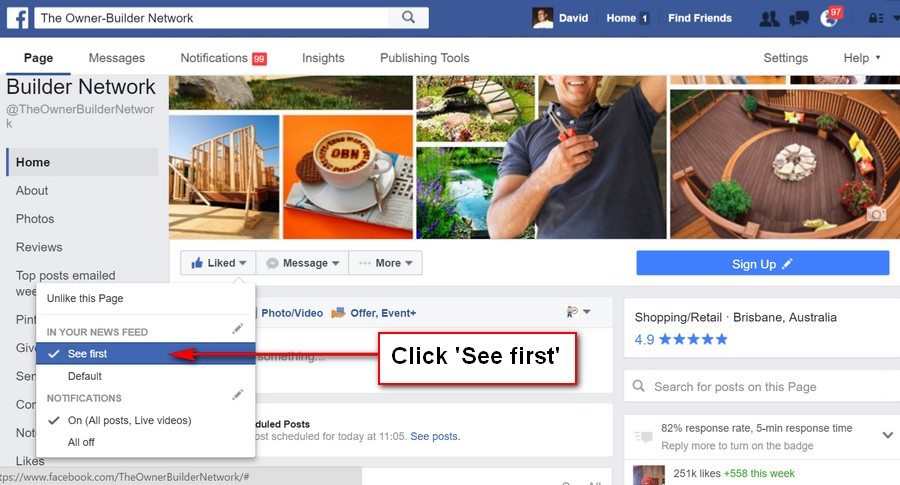900x485 pixels.
Task: Click the Sign Up button
Action: pyautogui.click(x=762, y=263)
